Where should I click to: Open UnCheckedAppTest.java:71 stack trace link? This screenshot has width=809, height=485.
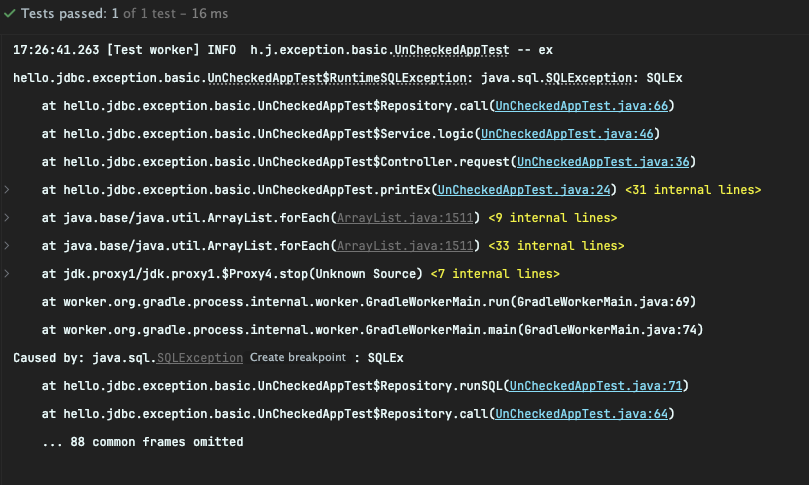pos(596,385)
